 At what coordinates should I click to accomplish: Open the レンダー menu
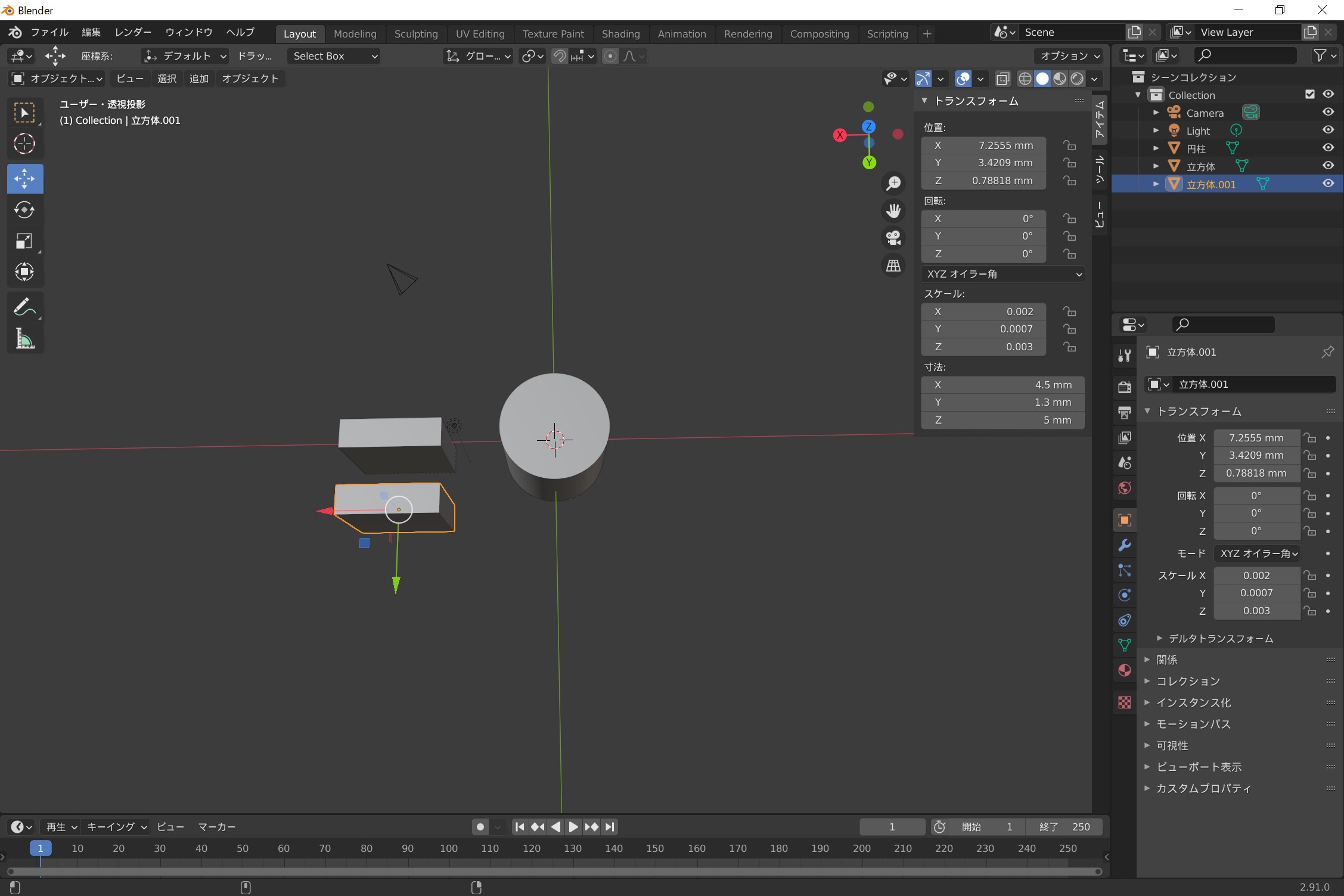133,32
